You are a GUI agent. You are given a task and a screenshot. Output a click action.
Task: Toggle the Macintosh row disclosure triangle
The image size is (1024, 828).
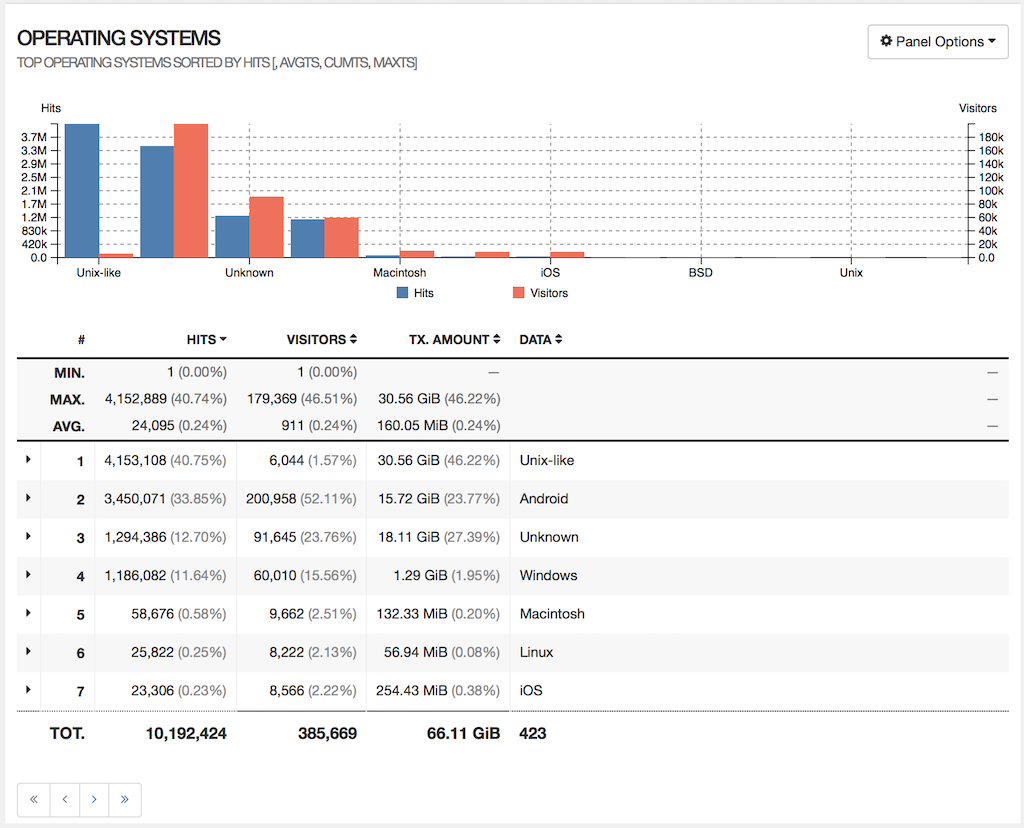pos(26,613)
